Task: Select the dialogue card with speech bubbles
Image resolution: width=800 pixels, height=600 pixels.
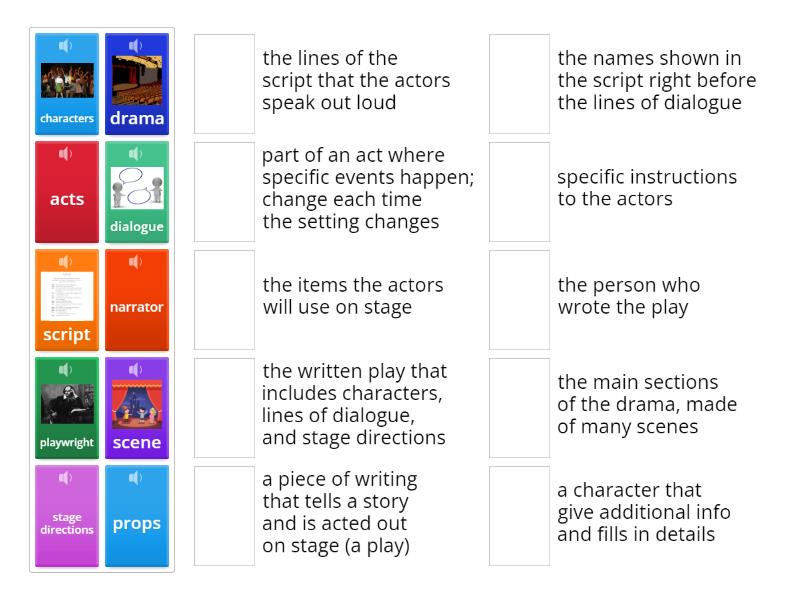Action: [x=136, y=190]
